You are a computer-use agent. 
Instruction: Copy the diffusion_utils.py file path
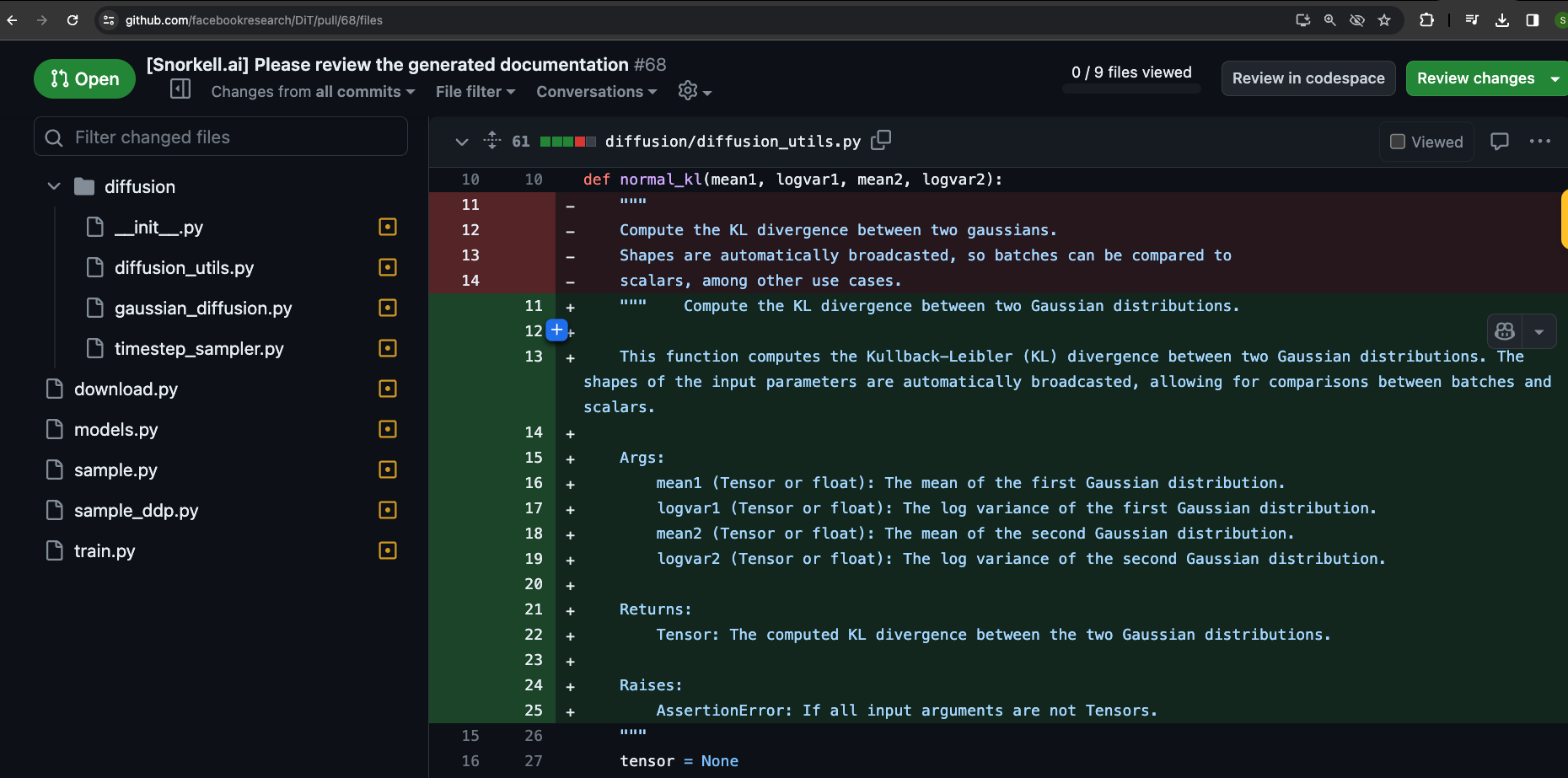[x=881, y=140]
